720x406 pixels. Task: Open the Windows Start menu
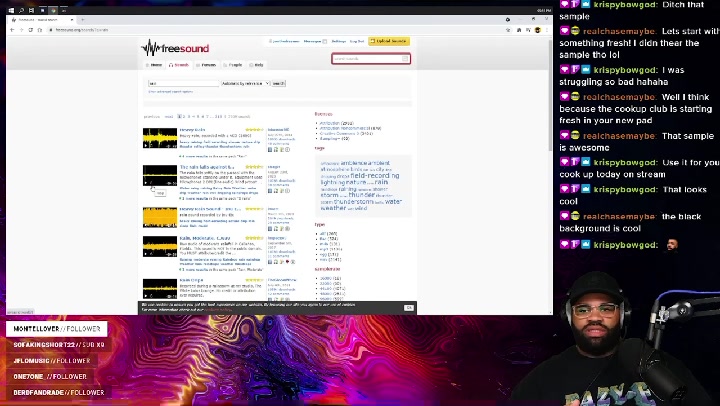tap(11, 10)
